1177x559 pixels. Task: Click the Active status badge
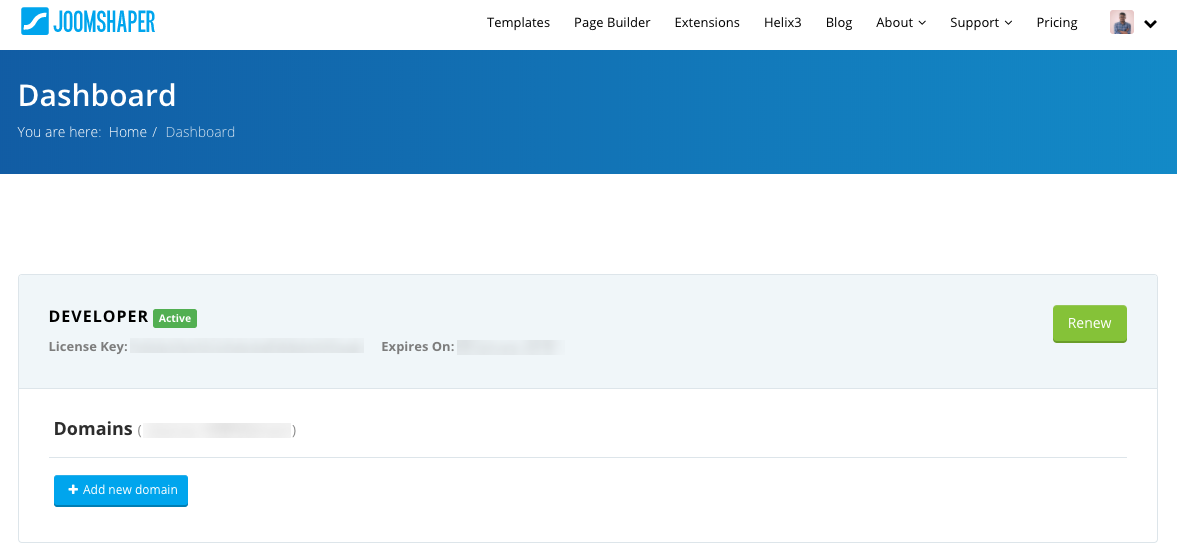(x=175, y=318)
